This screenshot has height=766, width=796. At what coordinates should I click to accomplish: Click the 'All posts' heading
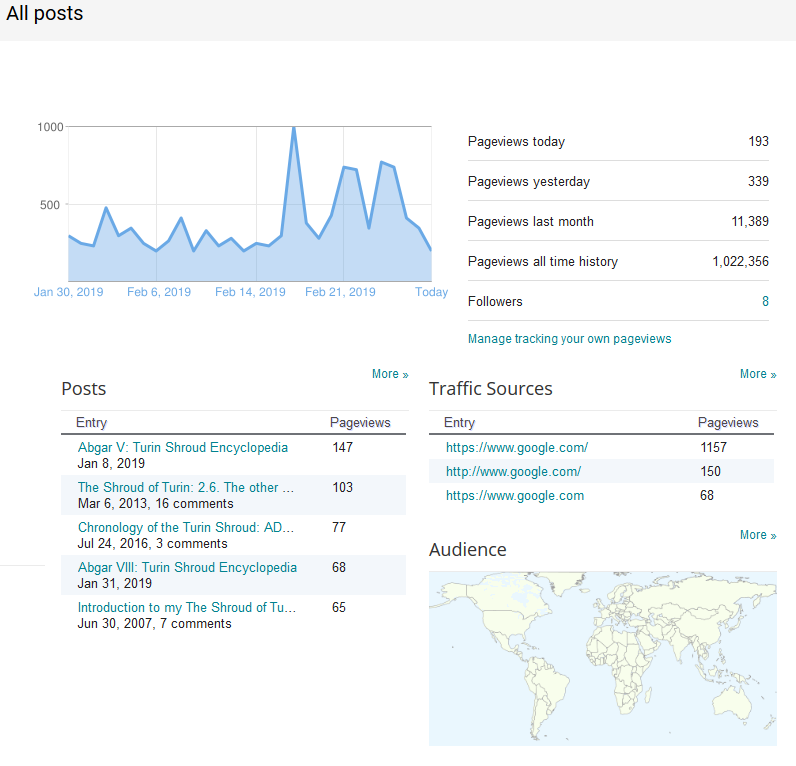point(45,14)
